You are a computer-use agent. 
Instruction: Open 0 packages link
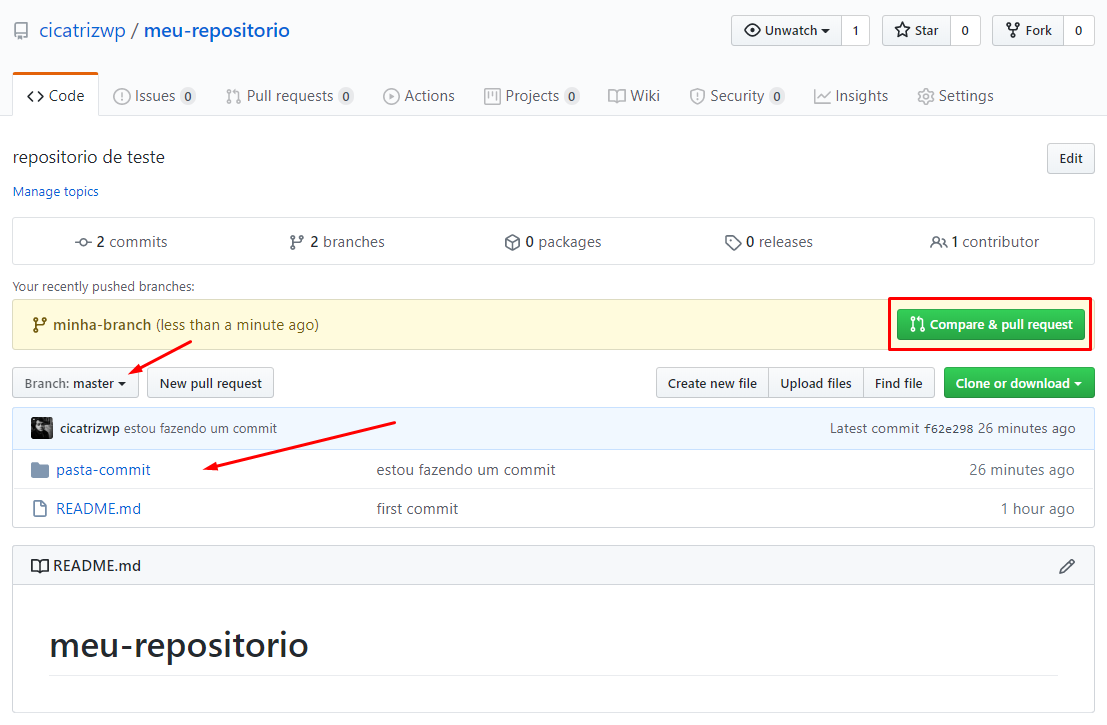[553, 242]
